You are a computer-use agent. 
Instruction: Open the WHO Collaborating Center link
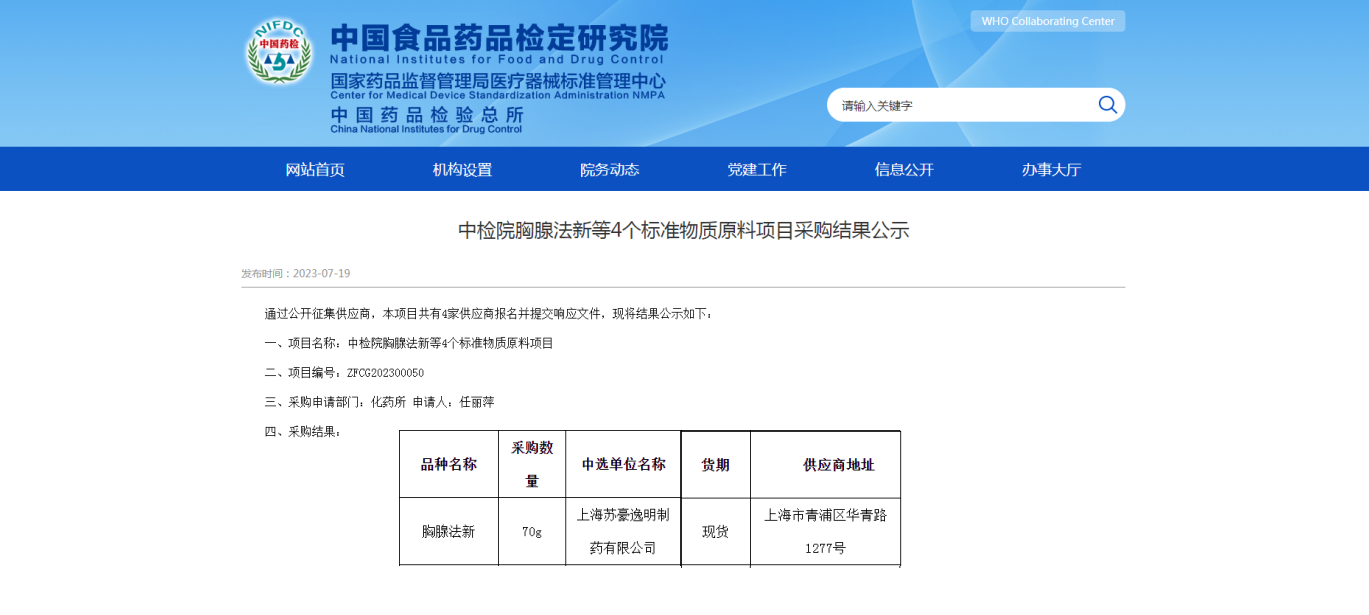click(x=1047, y=21)
